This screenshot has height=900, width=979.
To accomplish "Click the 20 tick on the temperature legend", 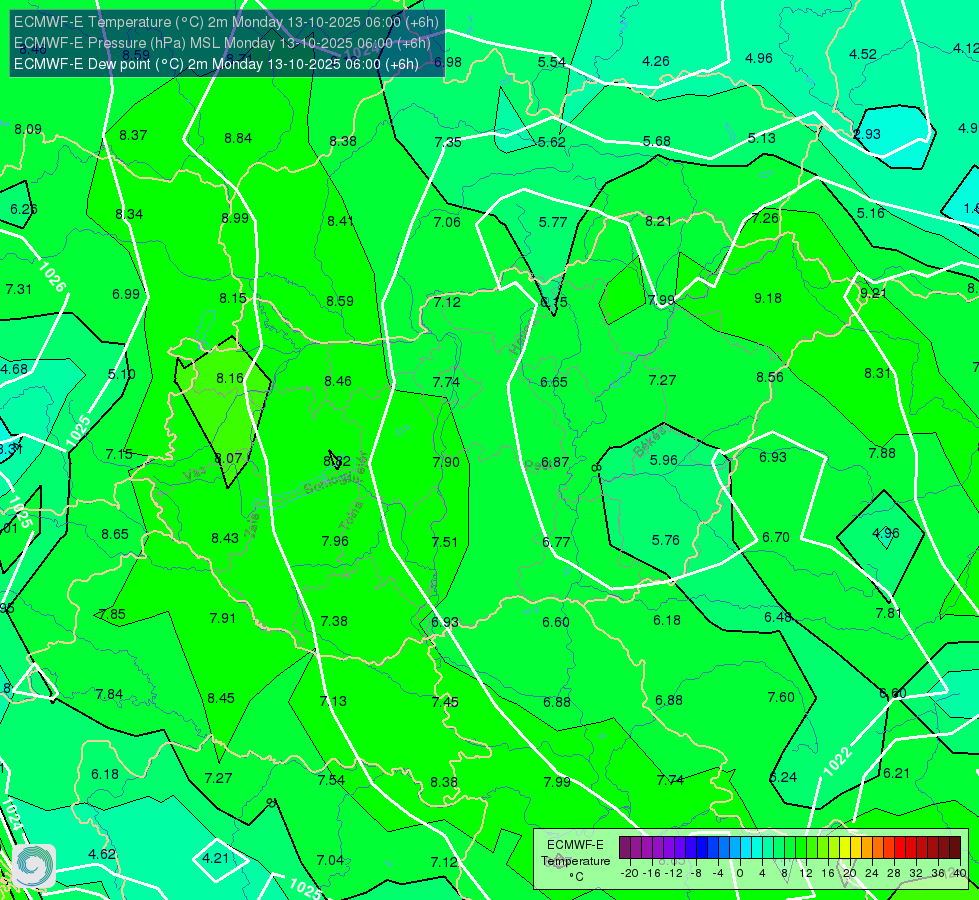I will pyautogui.click(x=850, y=873).
